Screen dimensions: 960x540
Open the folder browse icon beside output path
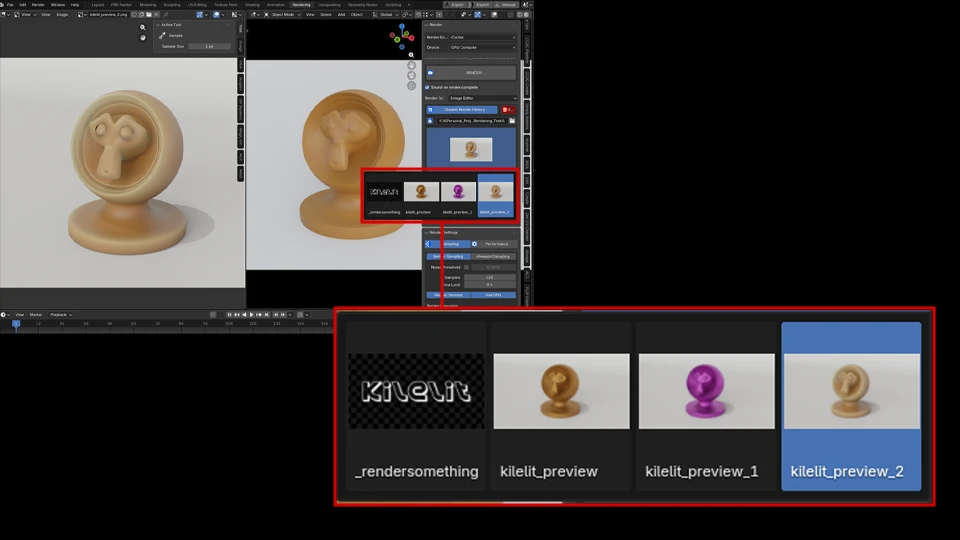512,121
